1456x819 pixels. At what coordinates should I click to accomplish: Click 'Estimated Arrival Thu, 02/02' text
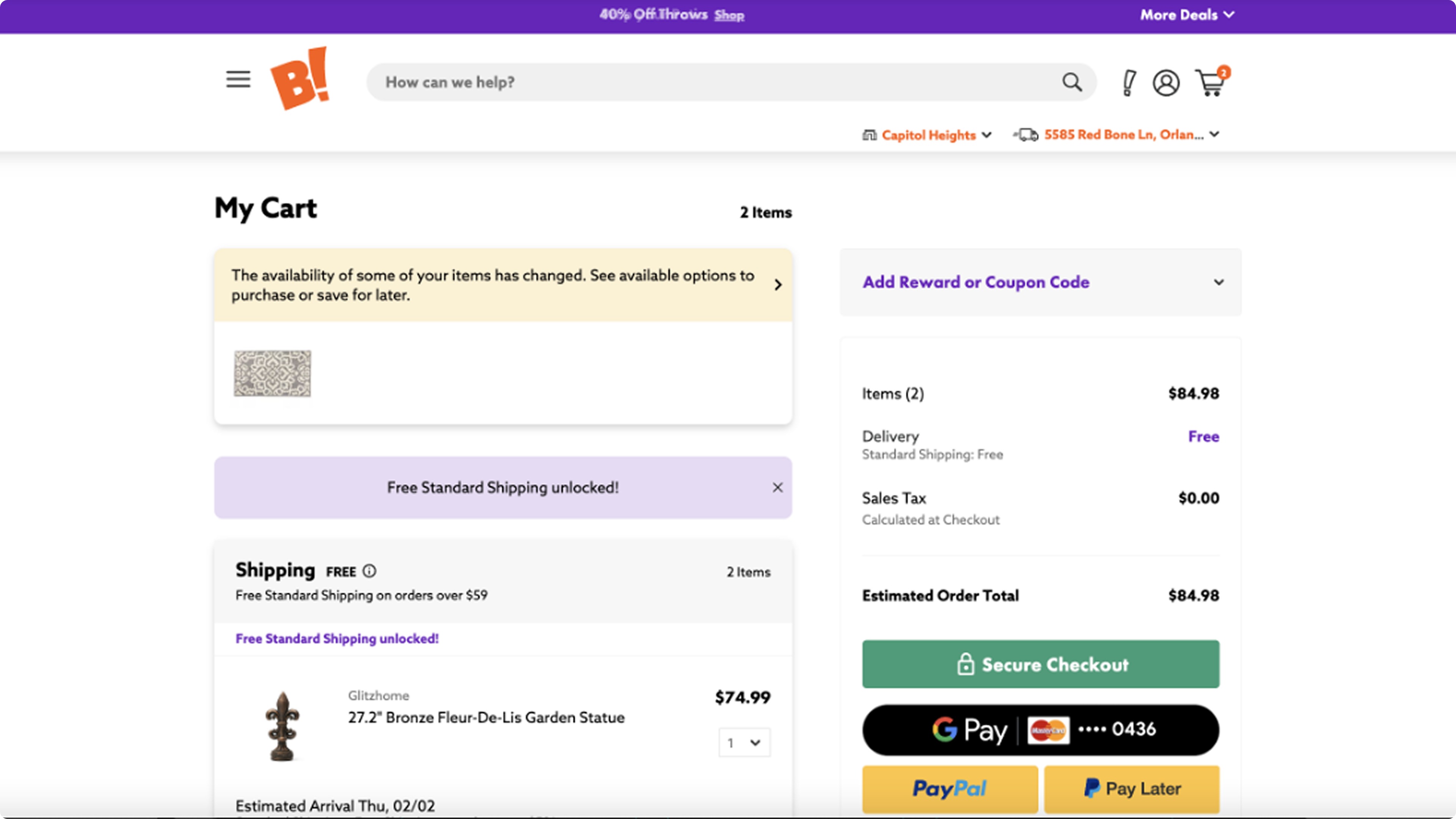335,805
